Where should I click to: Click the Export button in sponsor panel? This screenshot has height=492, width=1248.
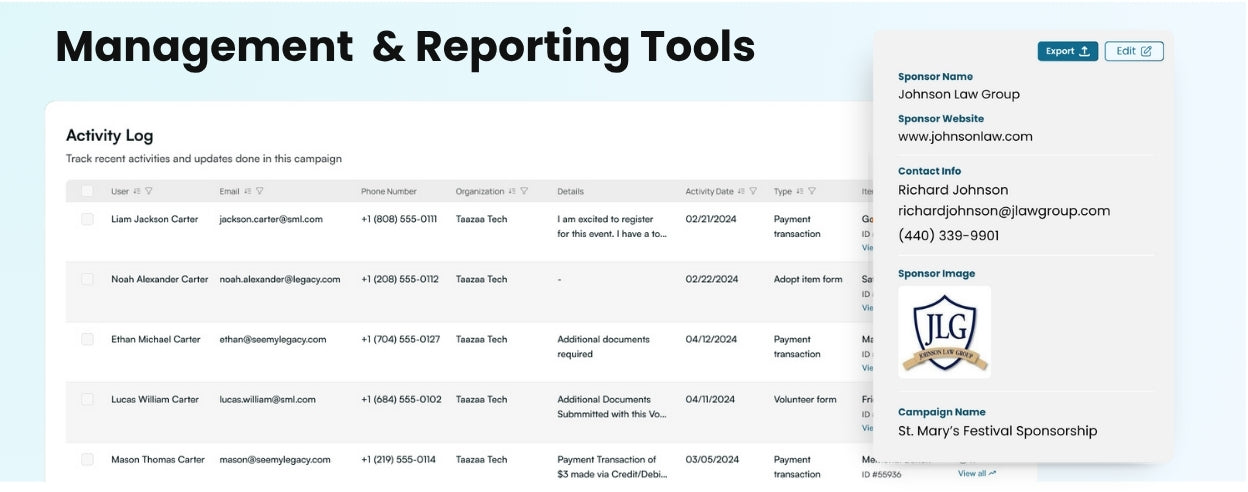coord(1067,51)
